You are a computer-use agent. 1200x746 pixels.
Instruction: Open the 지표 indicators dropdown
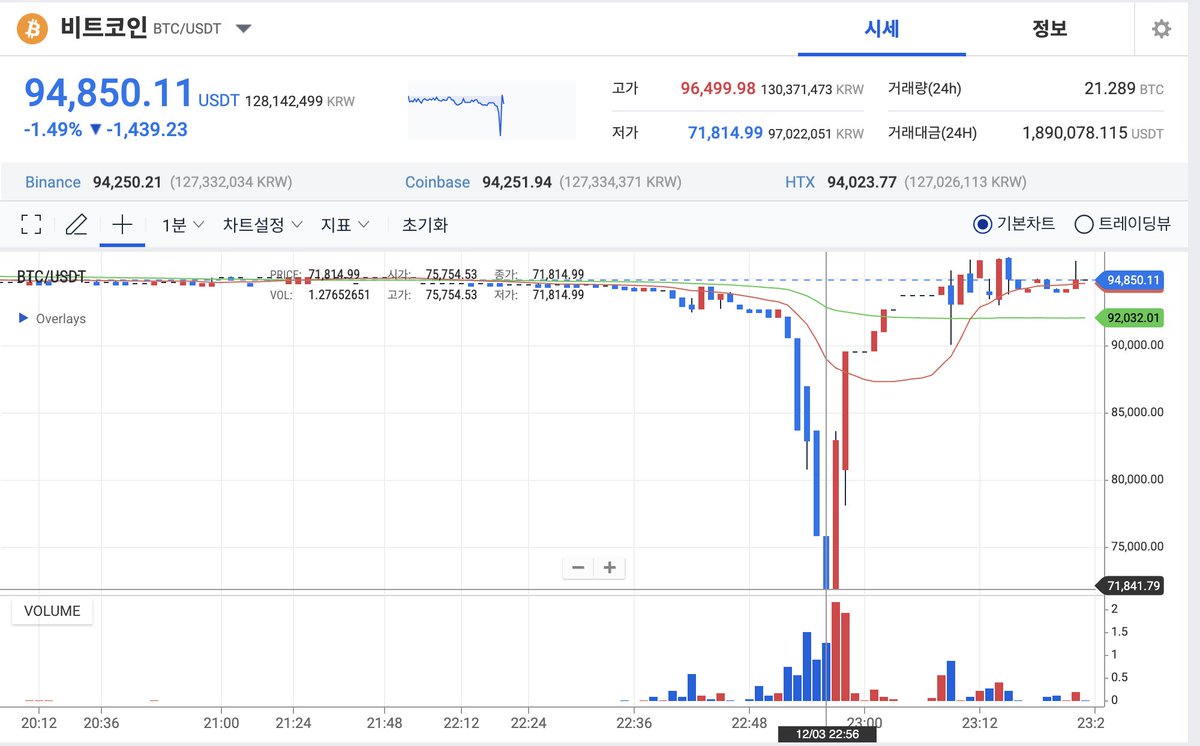click(x=345, y=225)
